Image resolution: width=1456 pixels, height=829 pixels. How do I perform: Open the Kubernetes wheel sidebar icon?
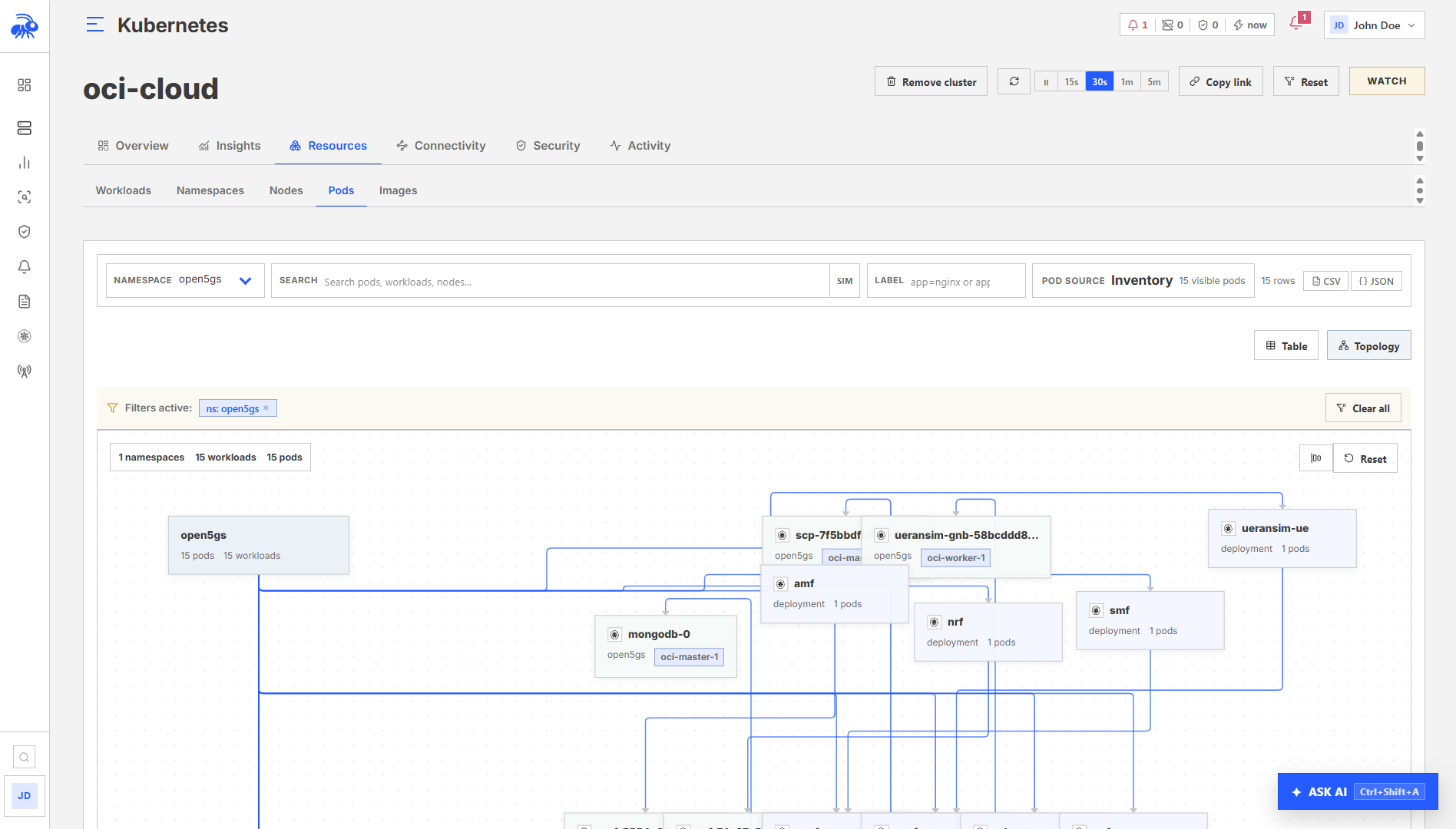coord(25,336)
